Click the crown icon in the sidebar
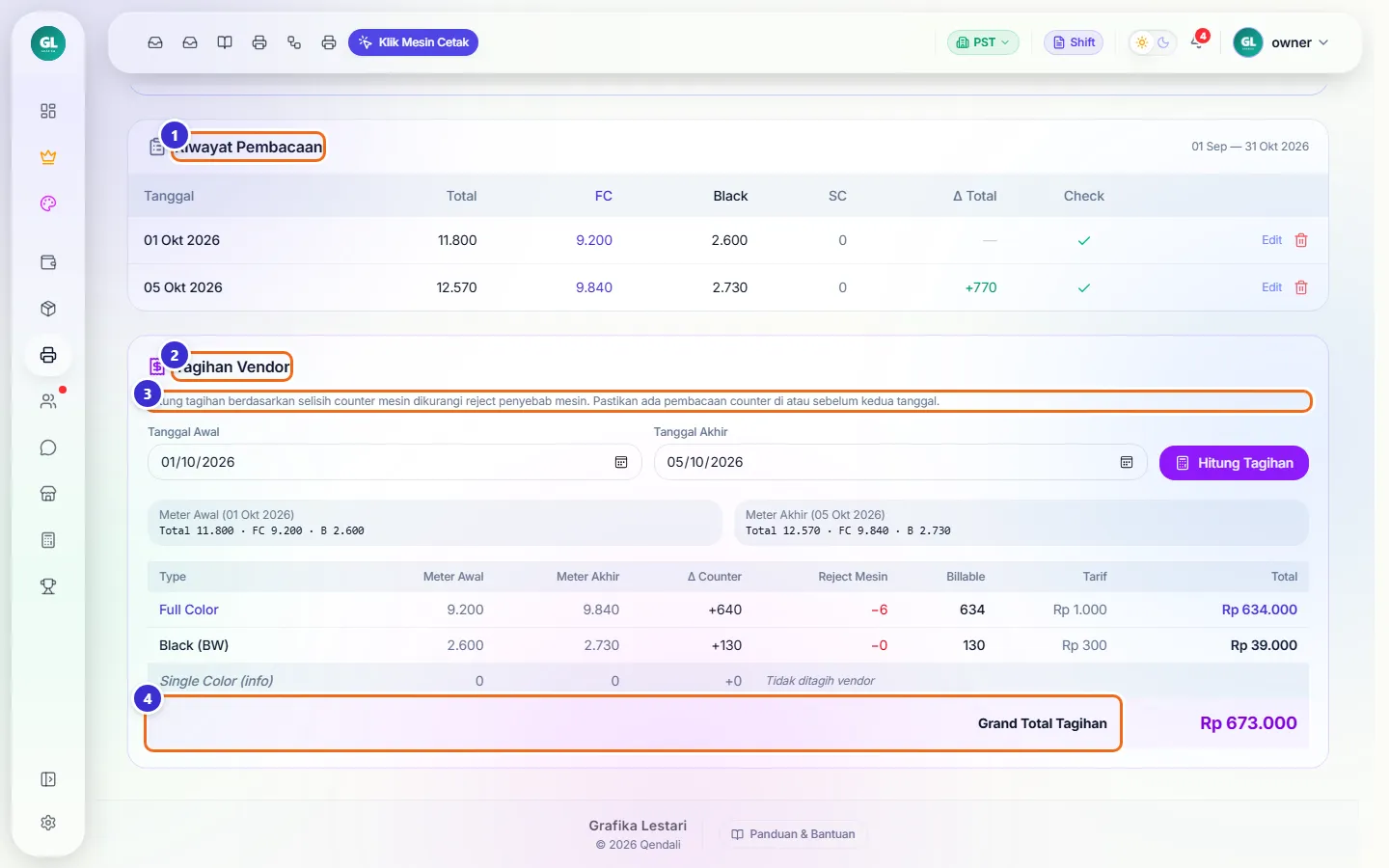 click(x=48, y=157)
